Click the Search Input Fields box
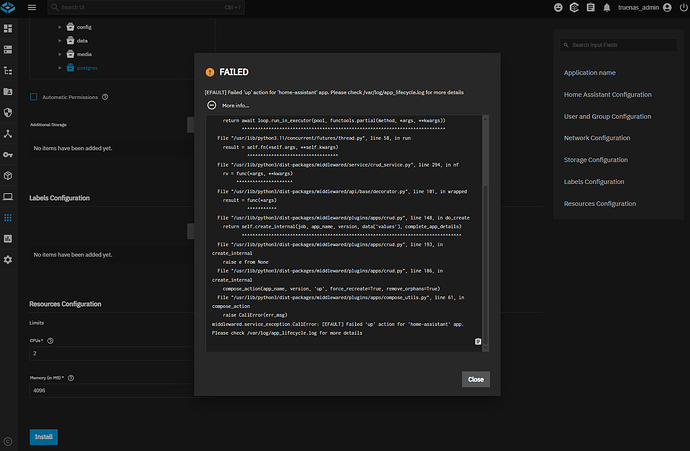Viewport: 690px width, 451px height. click(x=618, y=45)
